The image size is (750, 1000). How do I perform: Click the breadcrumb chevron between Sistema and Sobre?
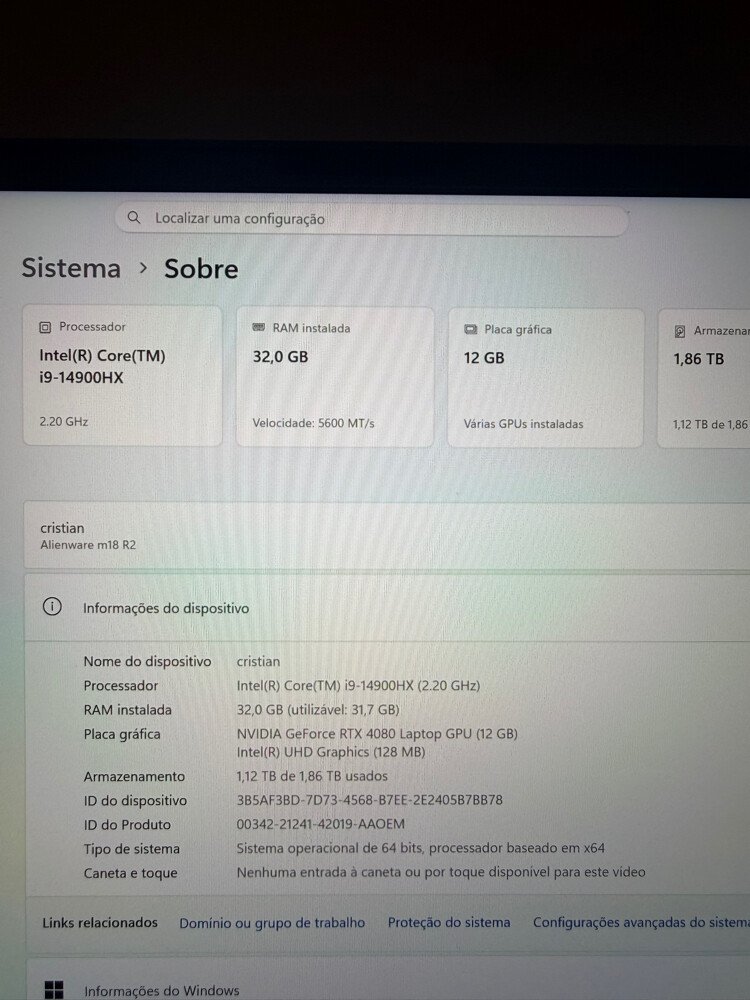143,268
